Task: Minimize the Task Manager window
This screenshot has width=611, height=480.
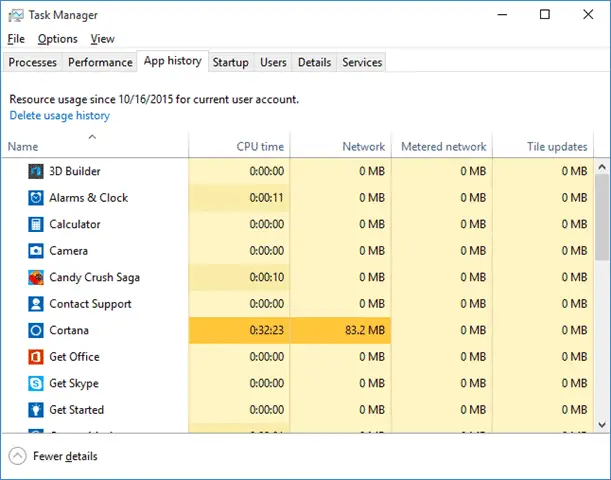Action: coord(502,15)
